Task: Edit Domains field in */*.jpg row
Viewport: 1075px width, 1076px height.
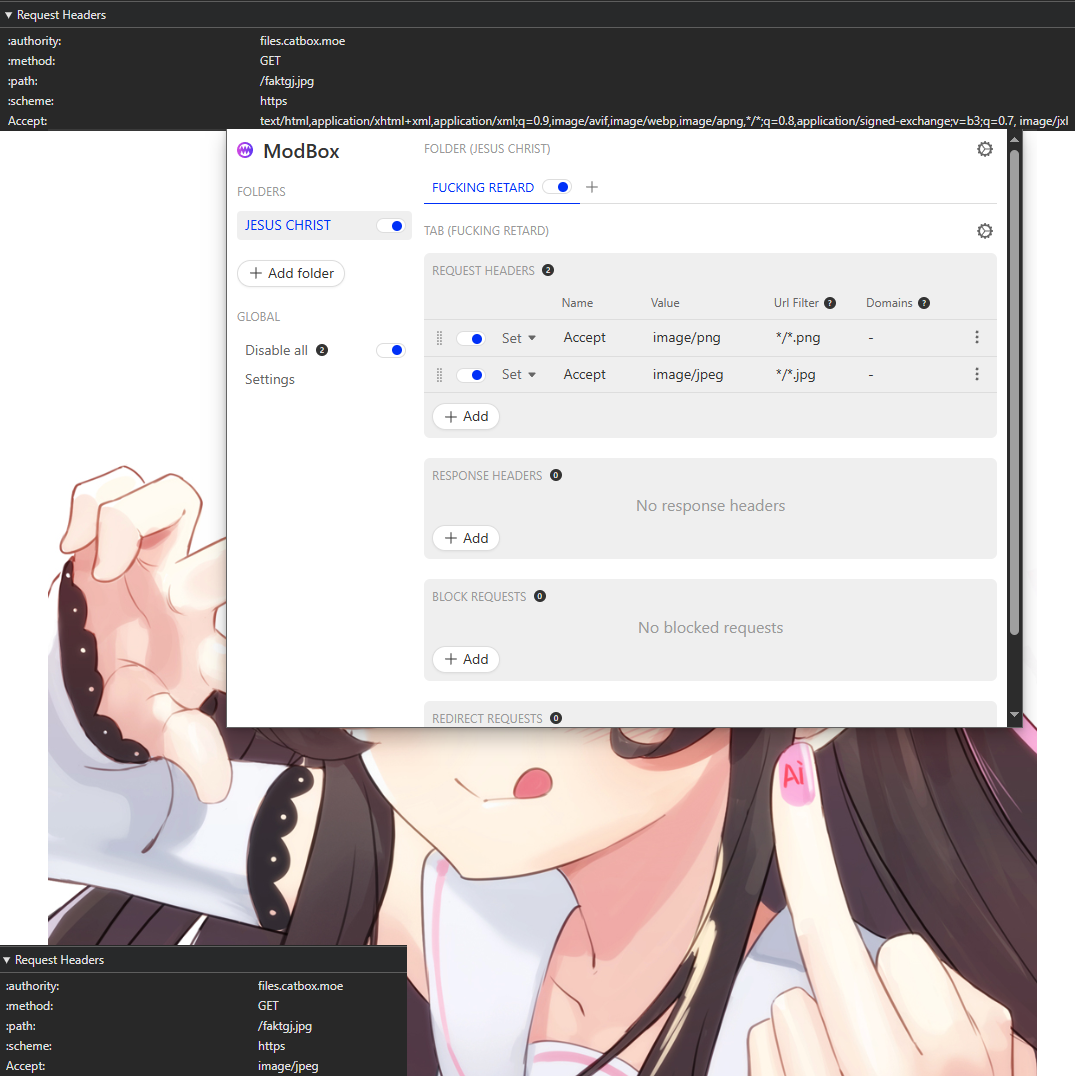Action: coord(871,374)
